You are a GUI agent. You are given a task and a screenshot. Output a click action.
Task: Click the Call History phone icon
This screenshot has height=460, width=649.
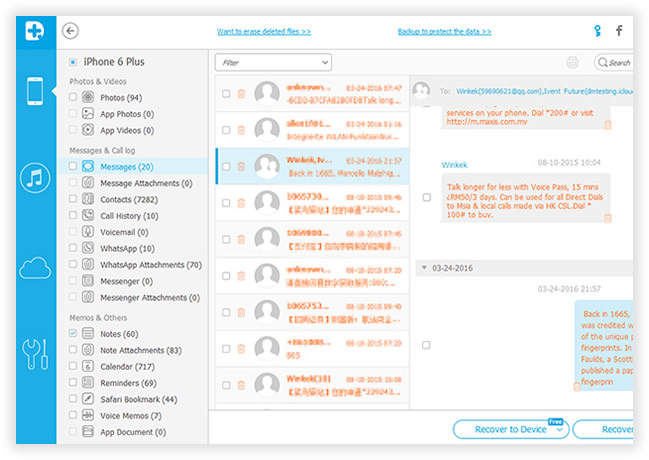pos(88,215)
